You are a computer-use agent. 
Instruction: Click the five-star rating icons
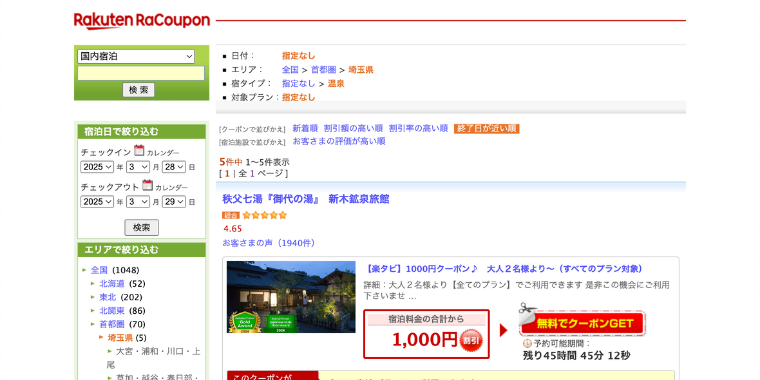click(x=265, y=215)
